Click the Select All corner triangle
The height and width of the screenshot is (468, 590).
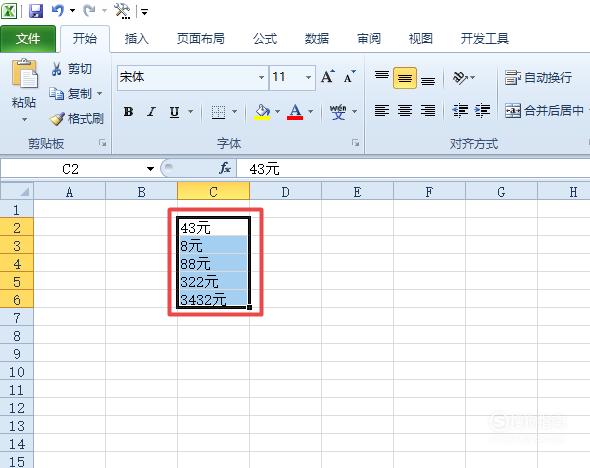coord(17,191)
